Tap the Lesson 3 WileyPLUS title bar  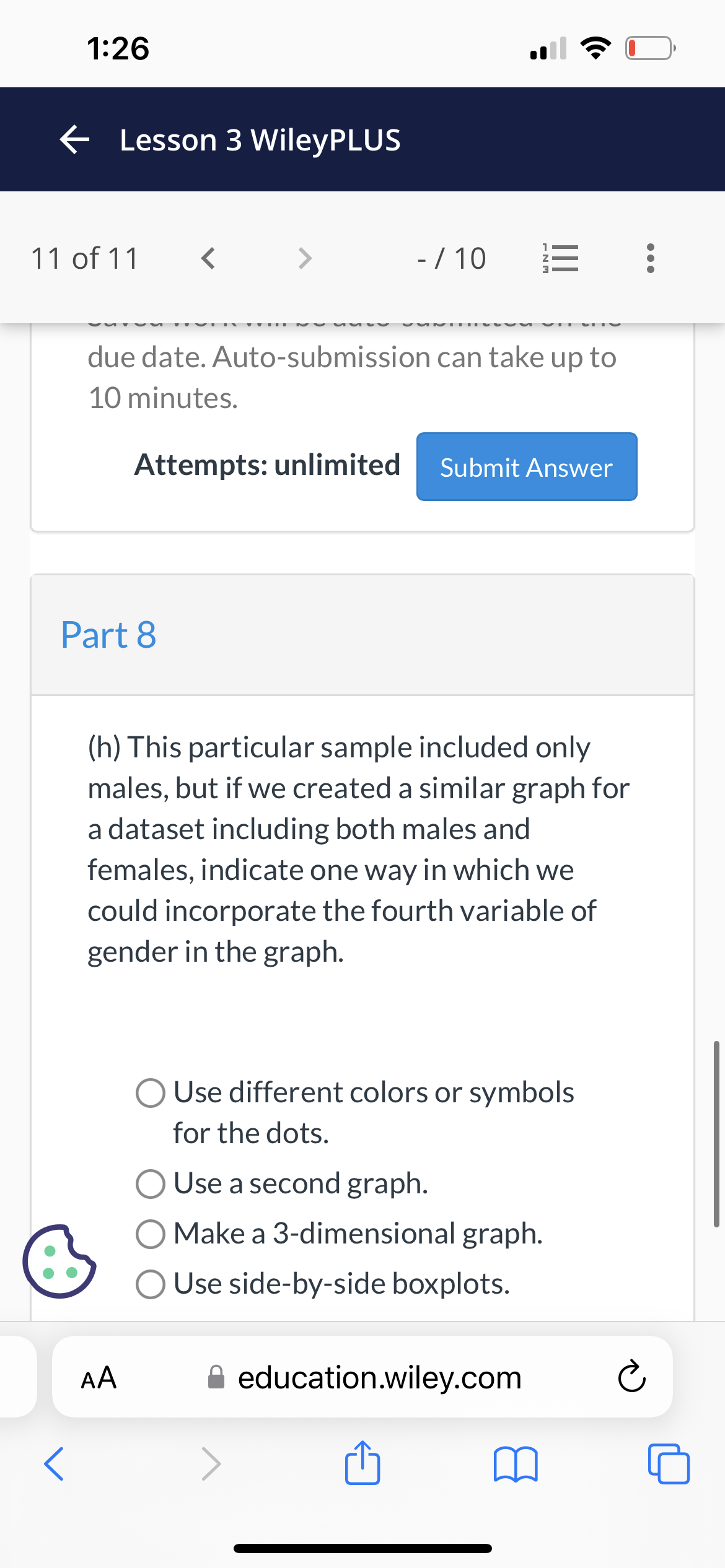click(260, 139)
